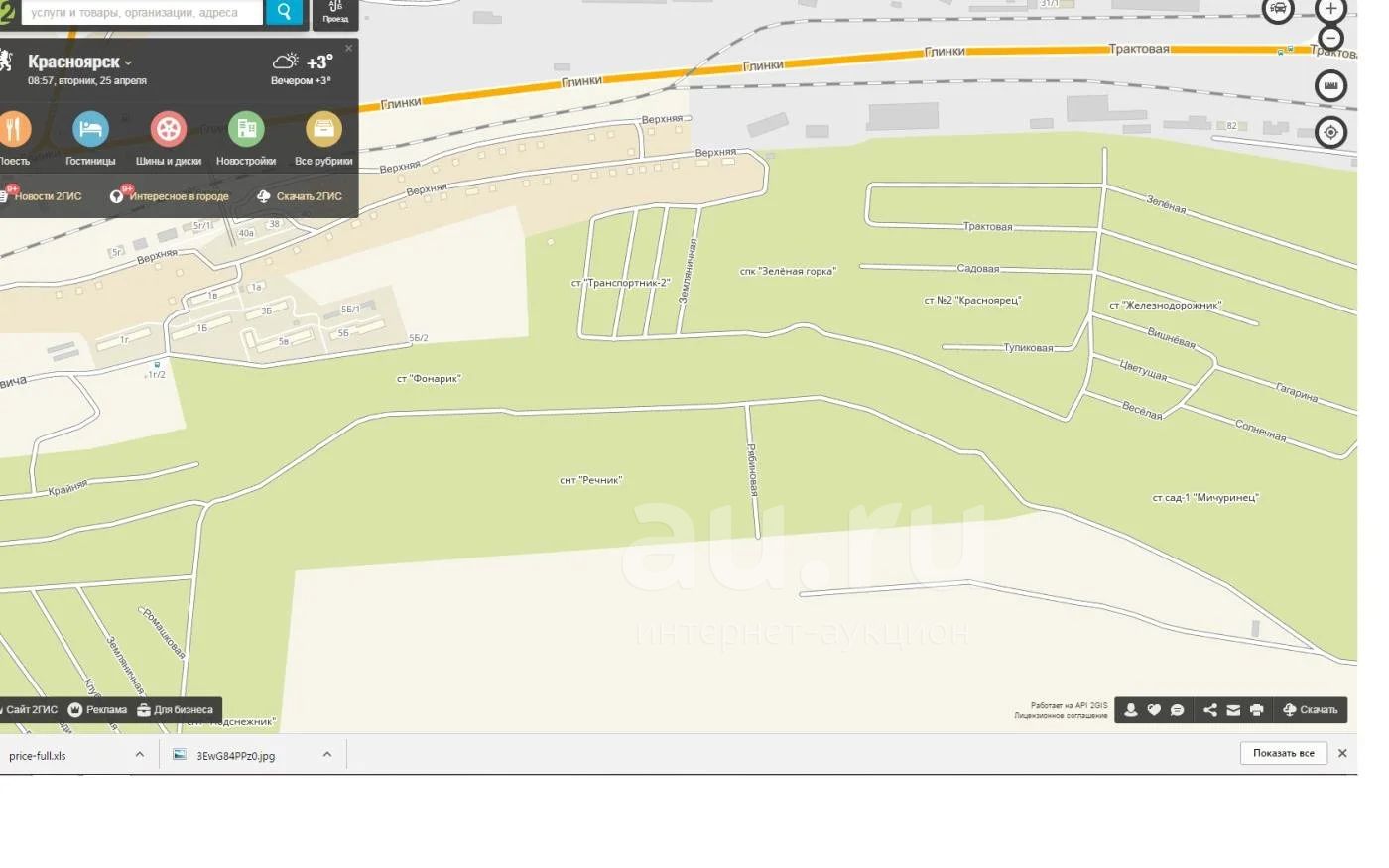Click the Тупиковая street label
Image resolution: width=1389 pixels, height=868 pixels.
point(1028,348)
